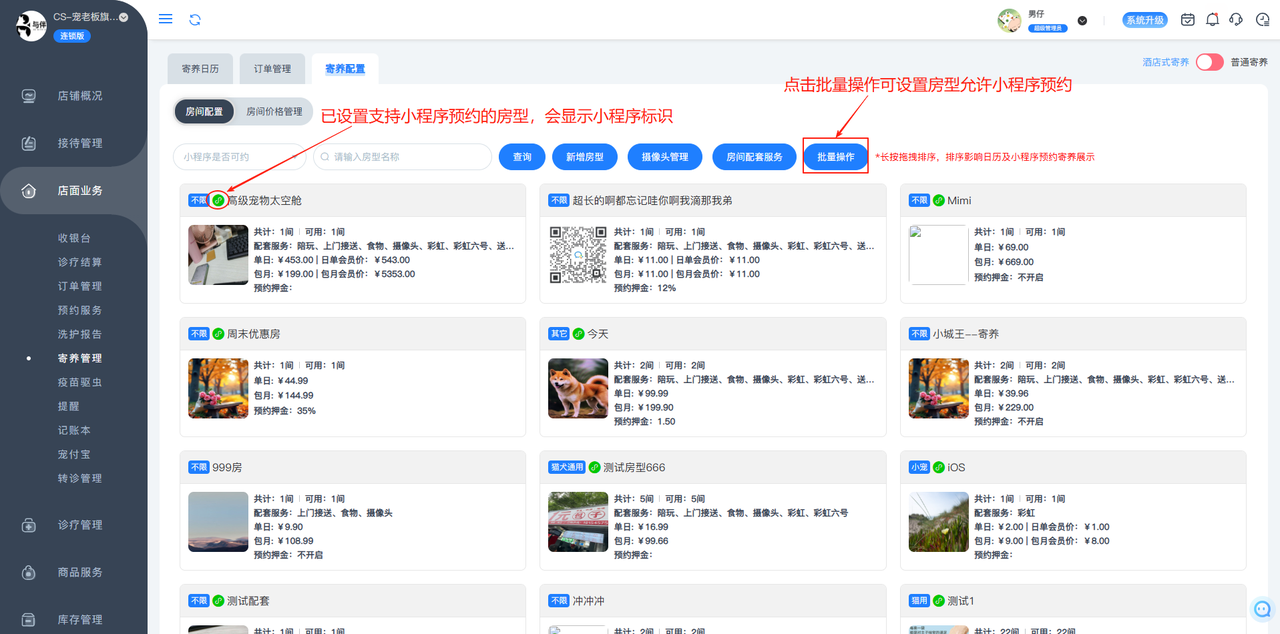Open QR code thumbnail on 超长的啊都忘记哇你啊我滴那我弟 card
Screen dimensions: 1280x634
coord(578,255)
